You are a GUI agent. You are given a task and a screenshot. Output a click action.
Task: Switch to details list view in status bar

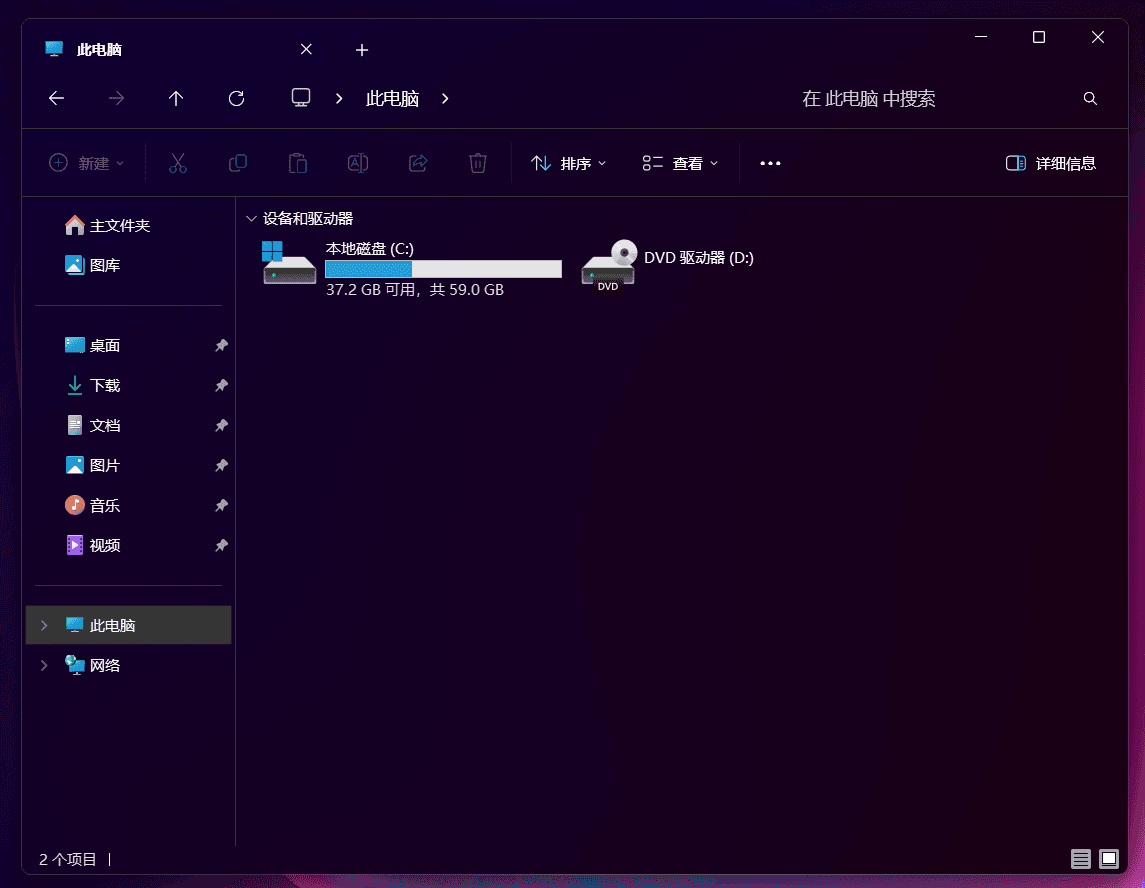[x=1081, y=859]
